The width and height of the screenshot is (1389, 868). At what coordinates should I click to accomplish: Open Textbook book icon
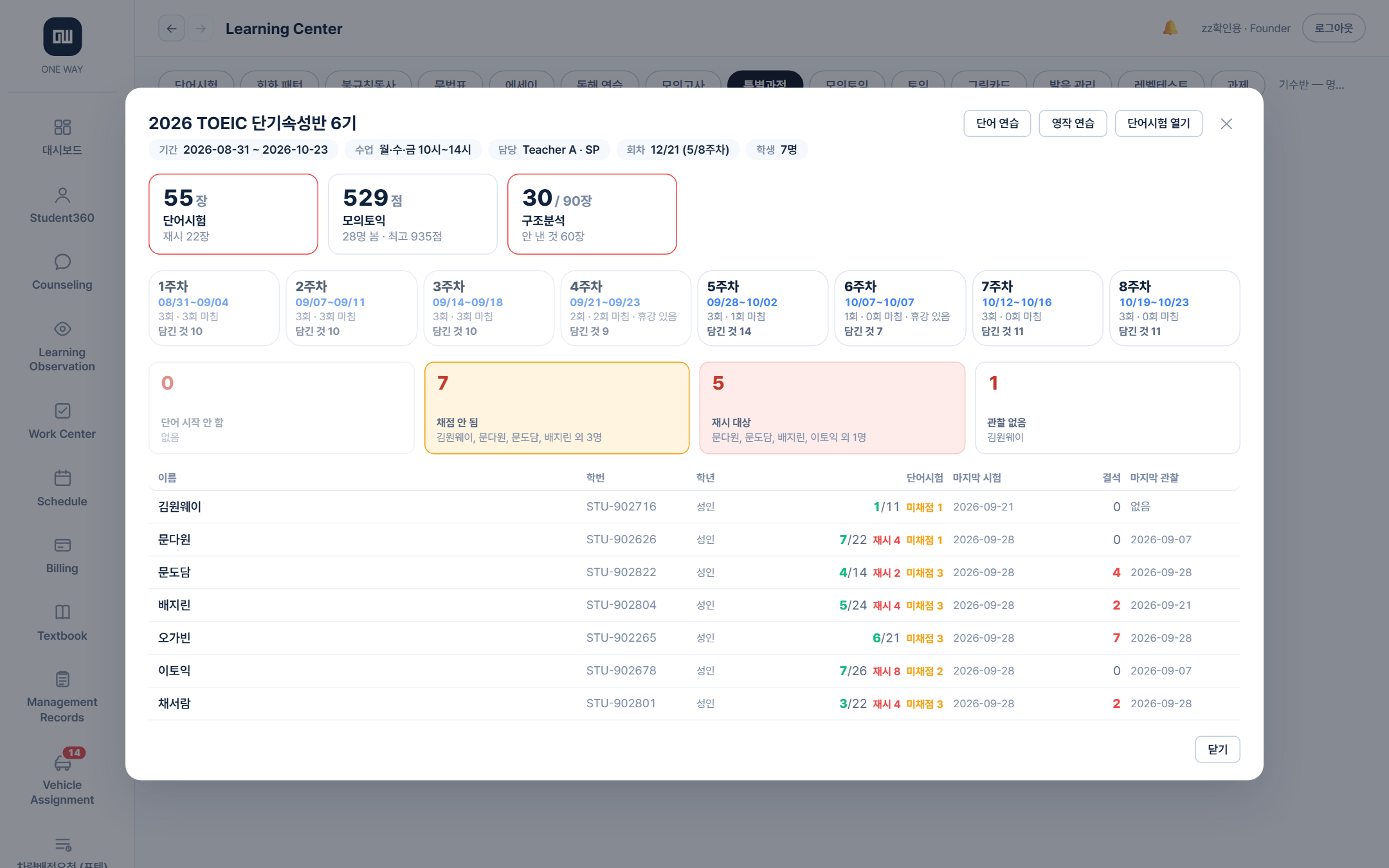point(62,612)
